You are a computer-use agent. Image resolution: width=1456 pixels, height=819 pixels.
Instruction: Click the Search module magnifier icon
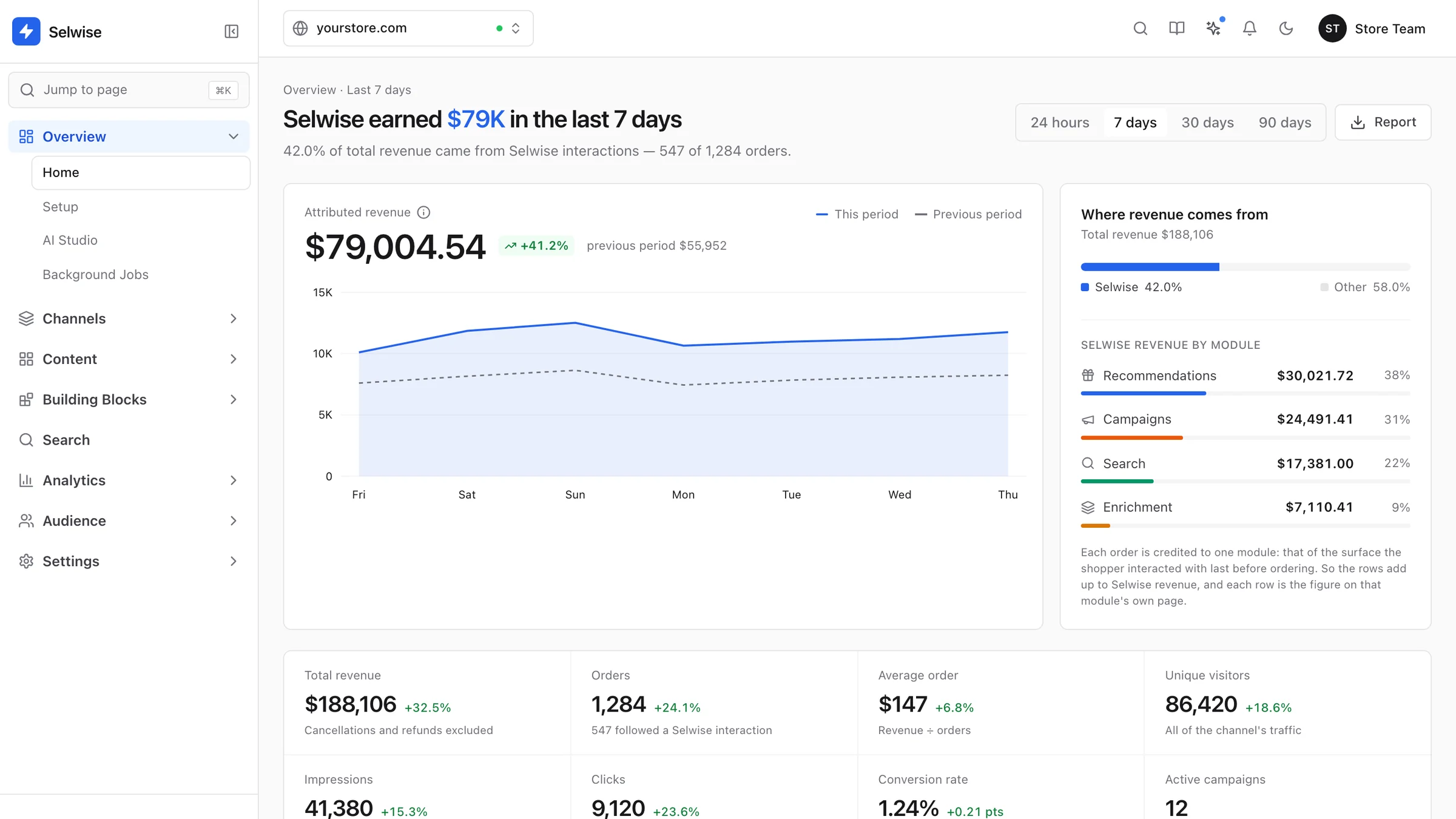point(1088,463)
